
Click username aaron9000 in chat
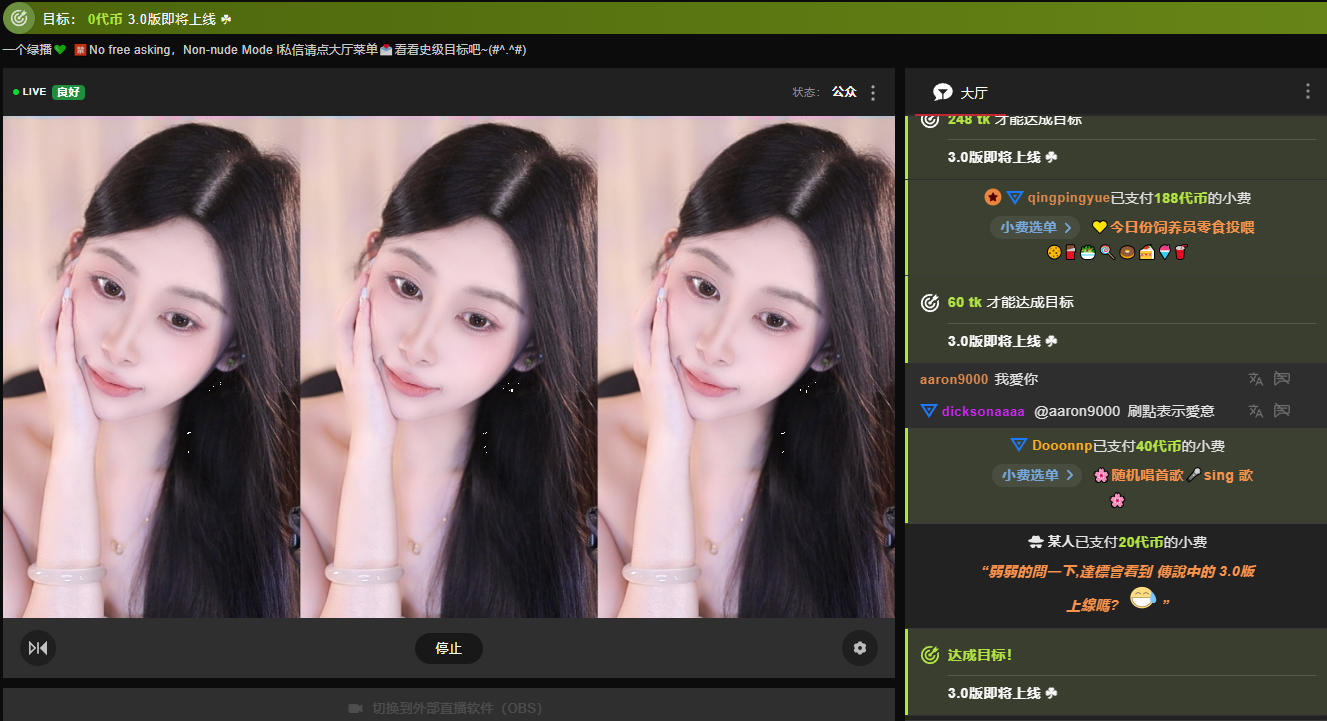tap(953, 380)
